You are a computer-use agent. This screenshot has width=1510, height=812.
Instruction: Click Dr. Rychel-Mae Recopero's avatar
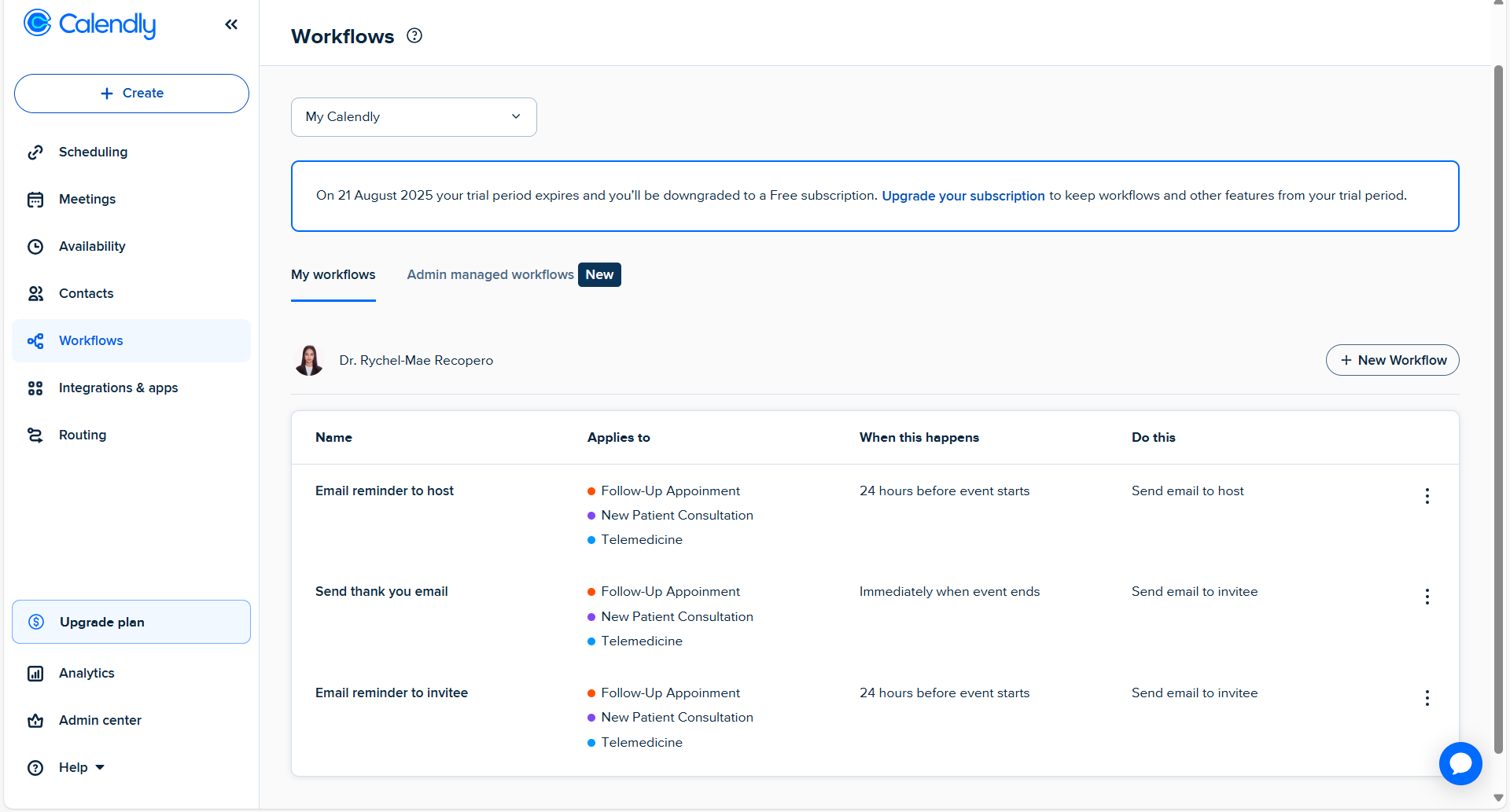click(x=309, y=360)
